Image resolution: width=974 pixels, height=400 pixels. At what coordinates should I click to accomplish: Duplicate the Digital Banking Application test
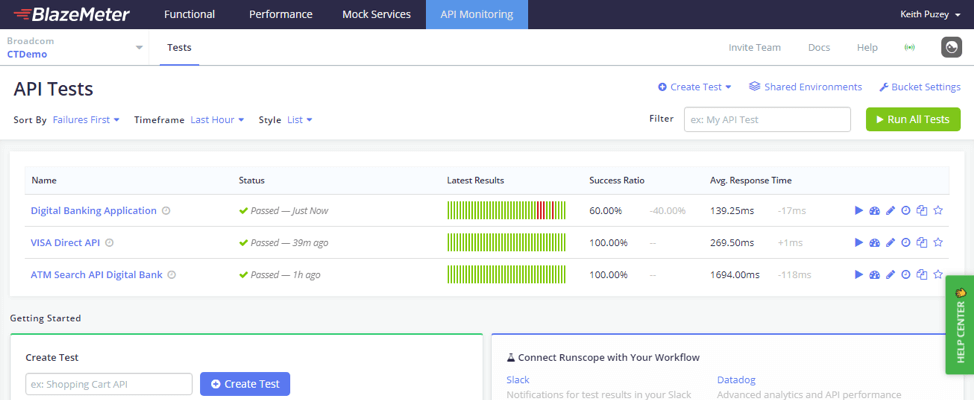coord(922,211)
